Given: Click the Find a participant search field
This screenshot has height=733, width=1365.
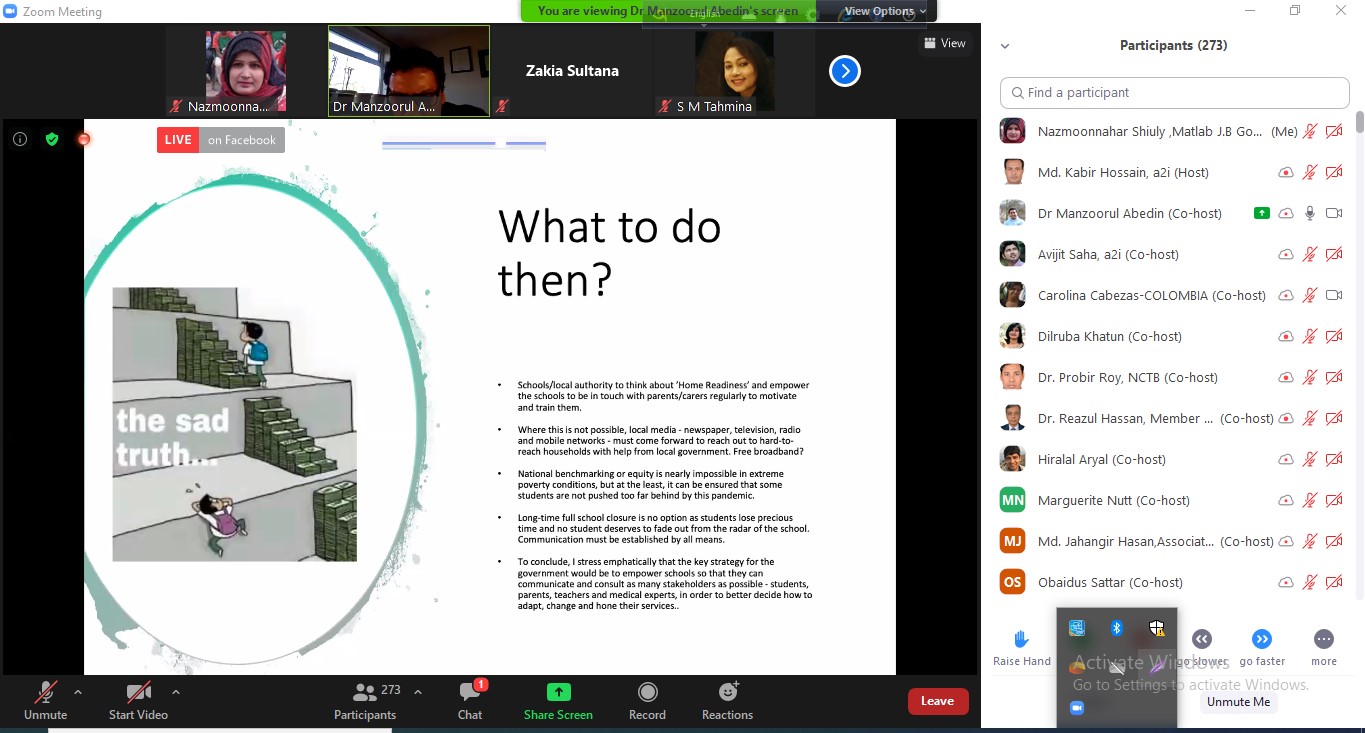Looking at the screenshot, I should pos(1175,92).
